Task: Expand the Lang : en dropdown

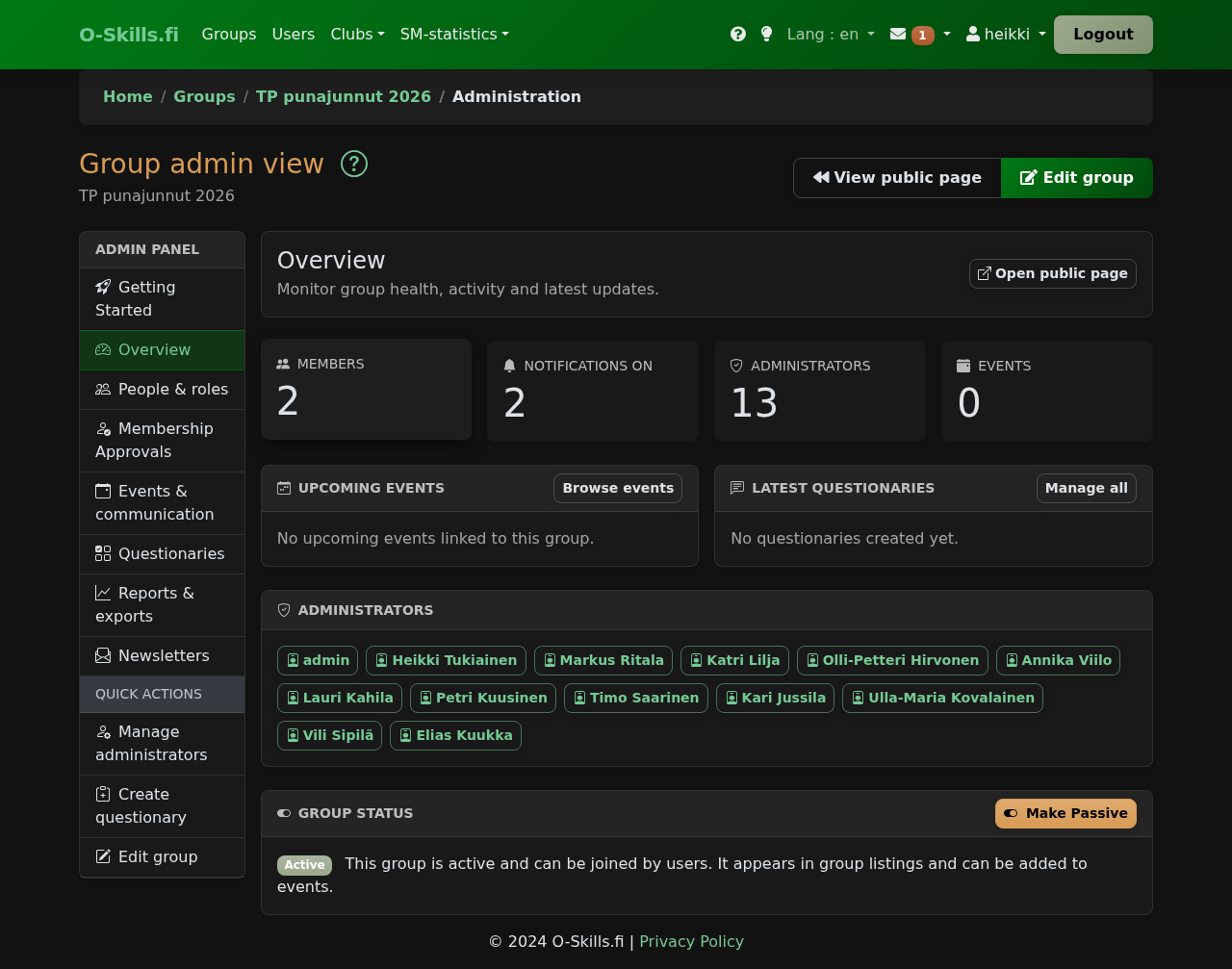Action: click(830, 34)
